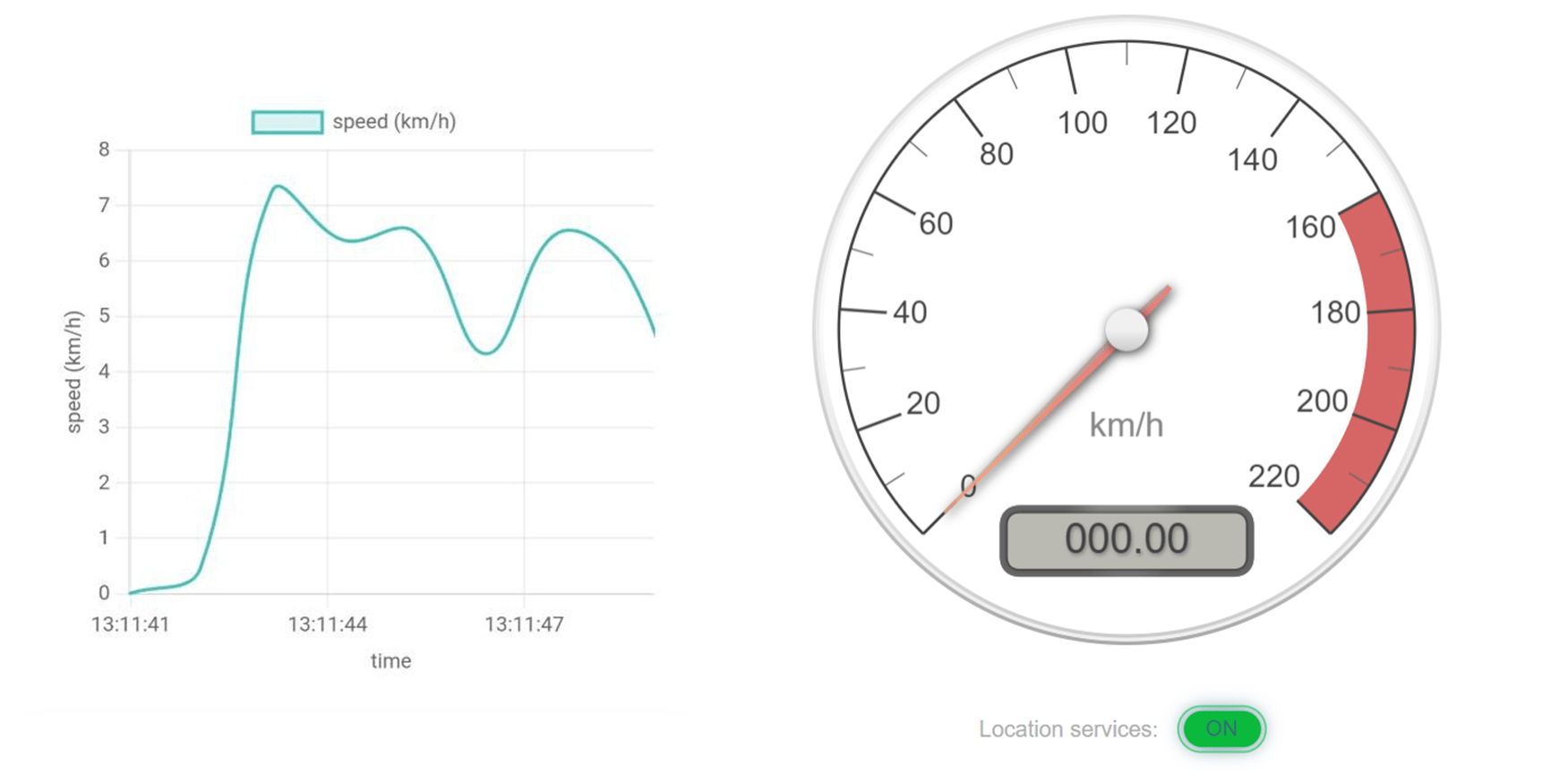Click the 160 mark on the gauge

[1311, 228]
